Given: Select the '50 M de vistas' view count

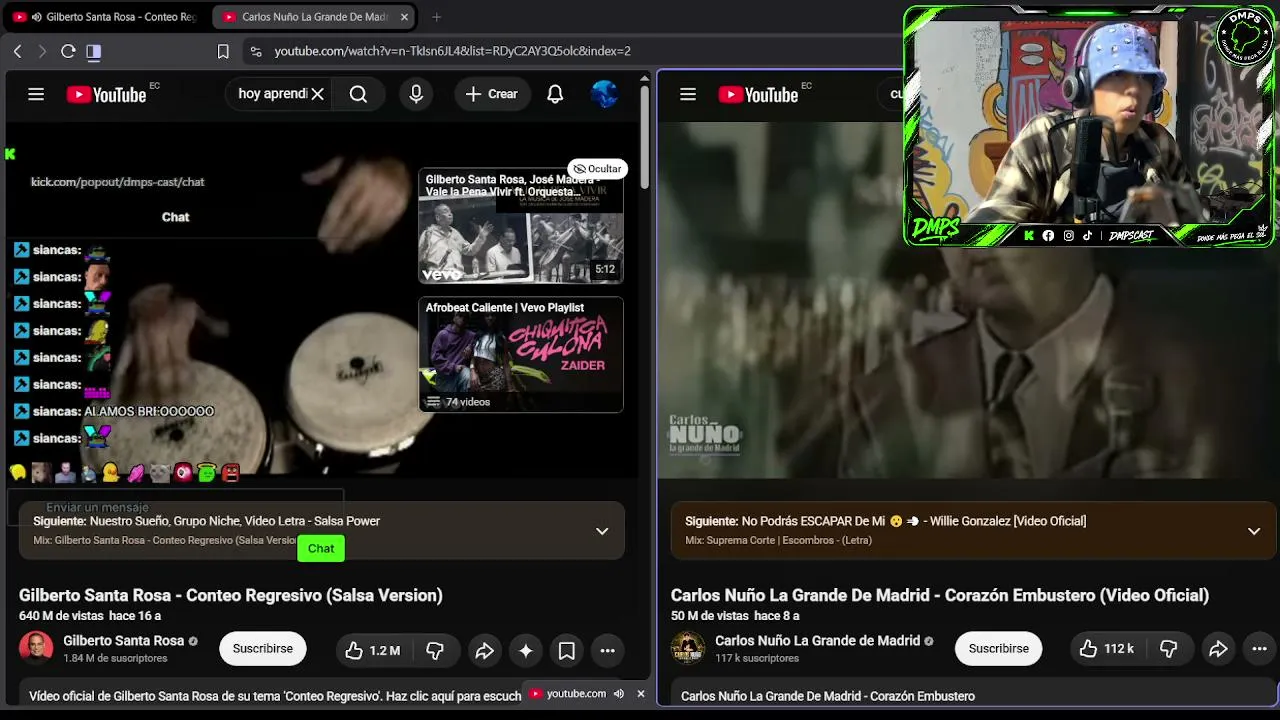Looking at the screenshot, I should tap(709, 616).
